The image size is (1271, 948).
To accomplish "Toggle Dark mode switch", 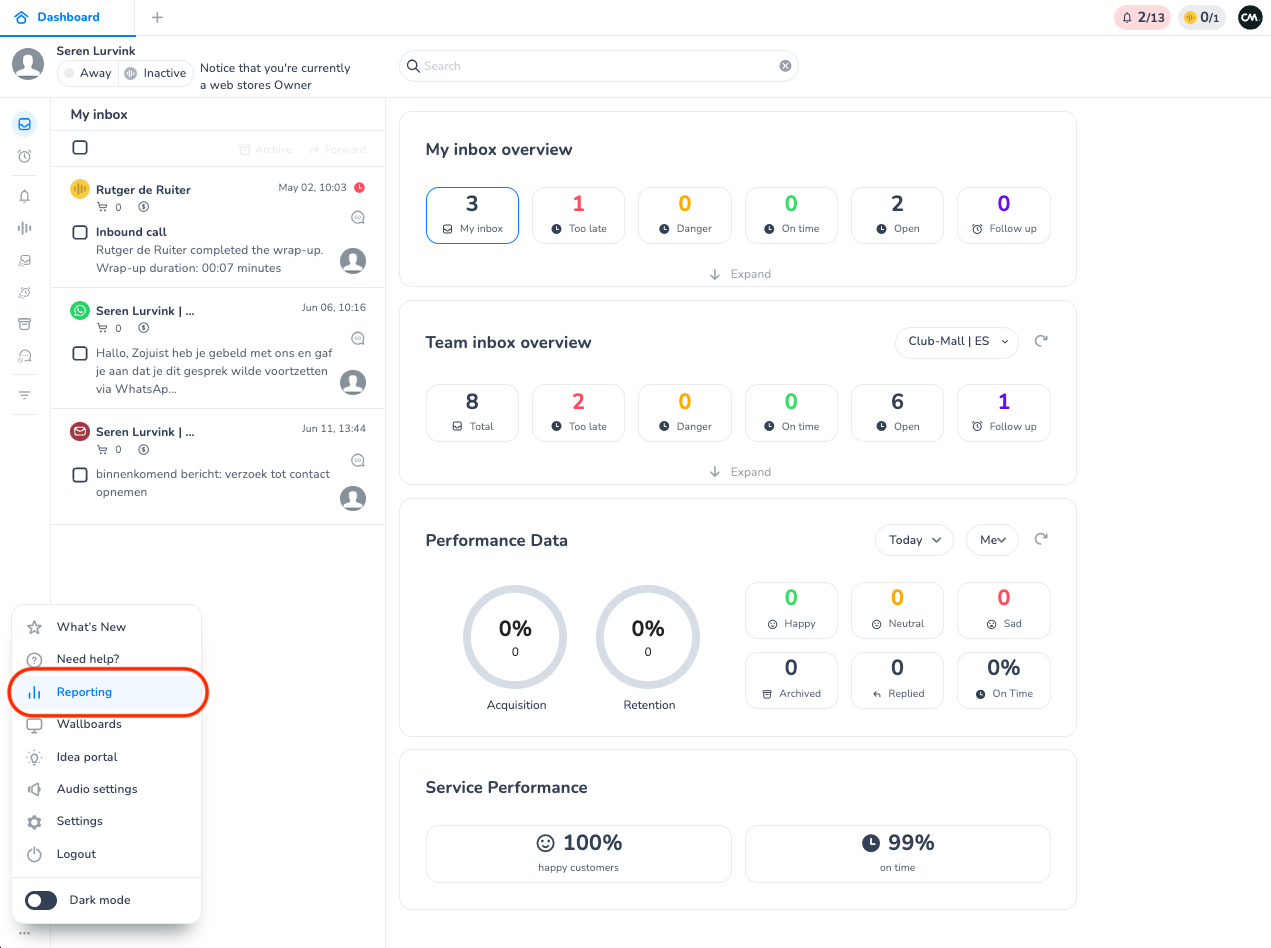I will [x=41, y=900].
